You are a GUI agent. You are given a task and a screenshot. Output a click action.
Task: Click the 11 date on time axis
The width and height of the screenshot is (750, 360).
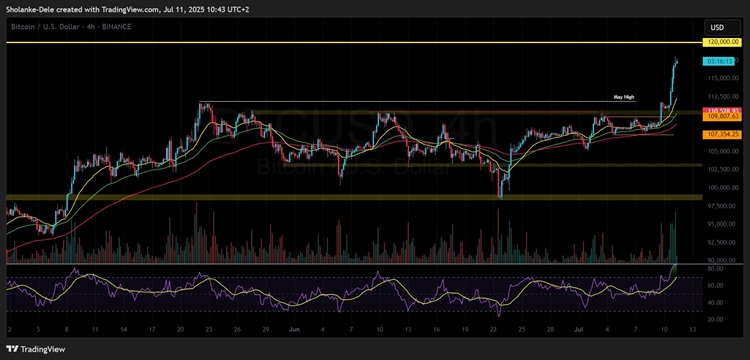coord(95,330)
